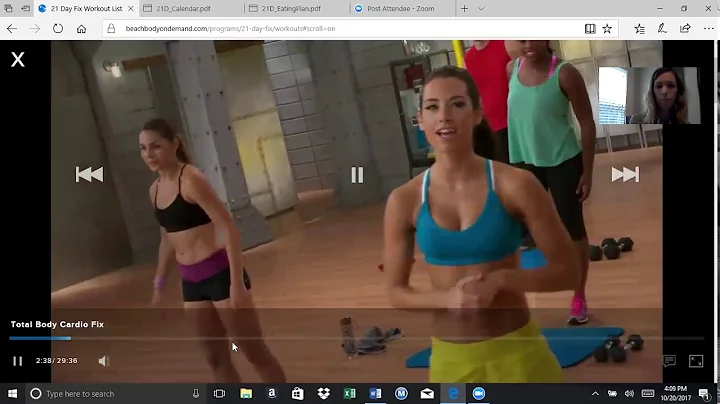The height and width of the screenshot is (404, 720).
Task: Toggle closed captions in the video player
Action: (x=669, y=361)
